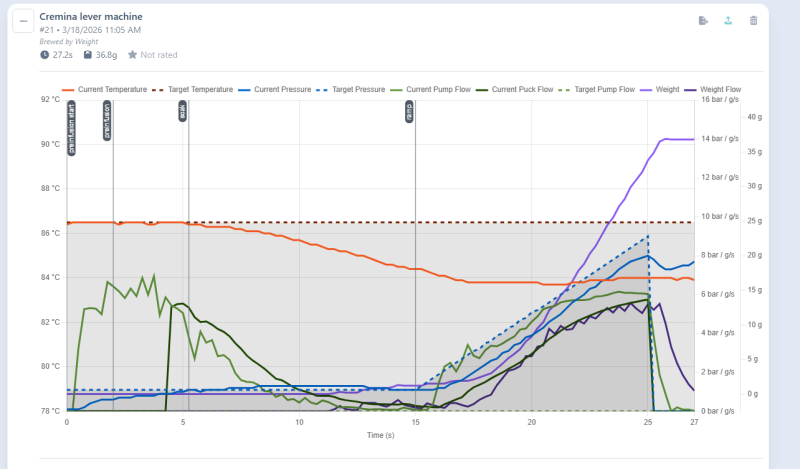Click the 'Brewed by Weight' text
The height and width of the screenshot is (469, 800).
pyautogui.click(x=68, y=42)
